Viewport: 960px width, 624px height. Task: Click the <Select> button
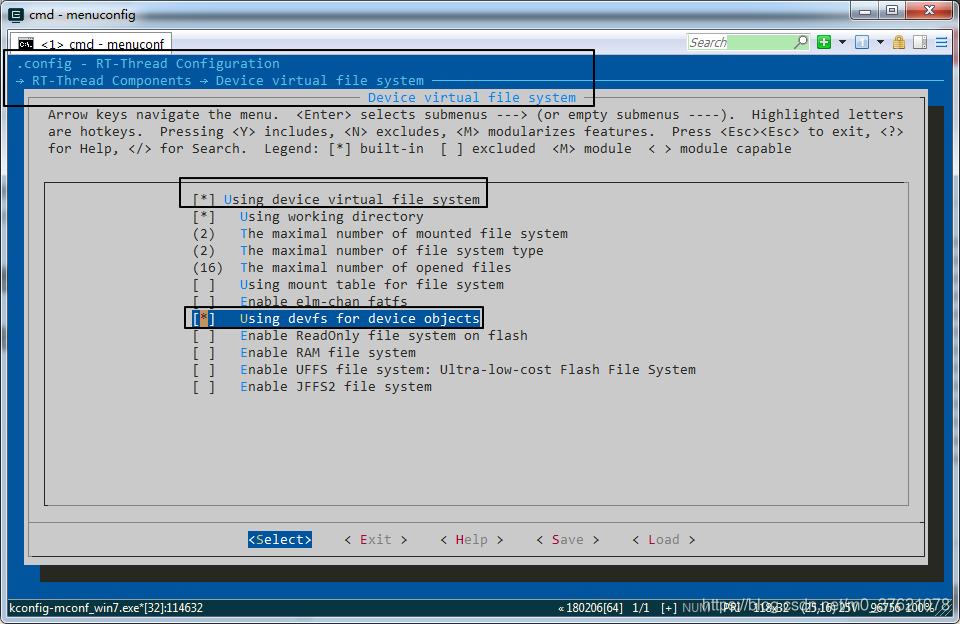point(280,539)
